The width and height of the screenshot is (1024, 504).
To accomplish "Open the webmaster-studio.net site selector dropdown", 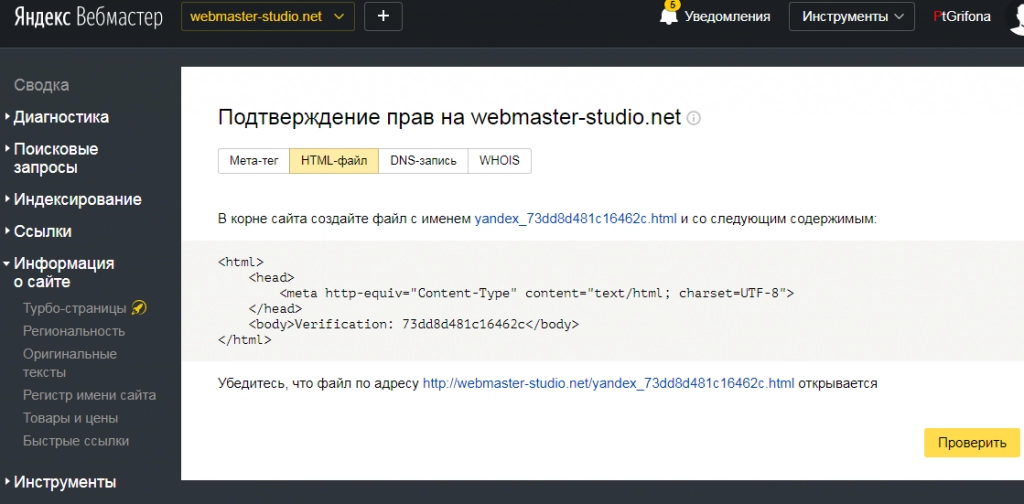I will click(x=268, y=17).
